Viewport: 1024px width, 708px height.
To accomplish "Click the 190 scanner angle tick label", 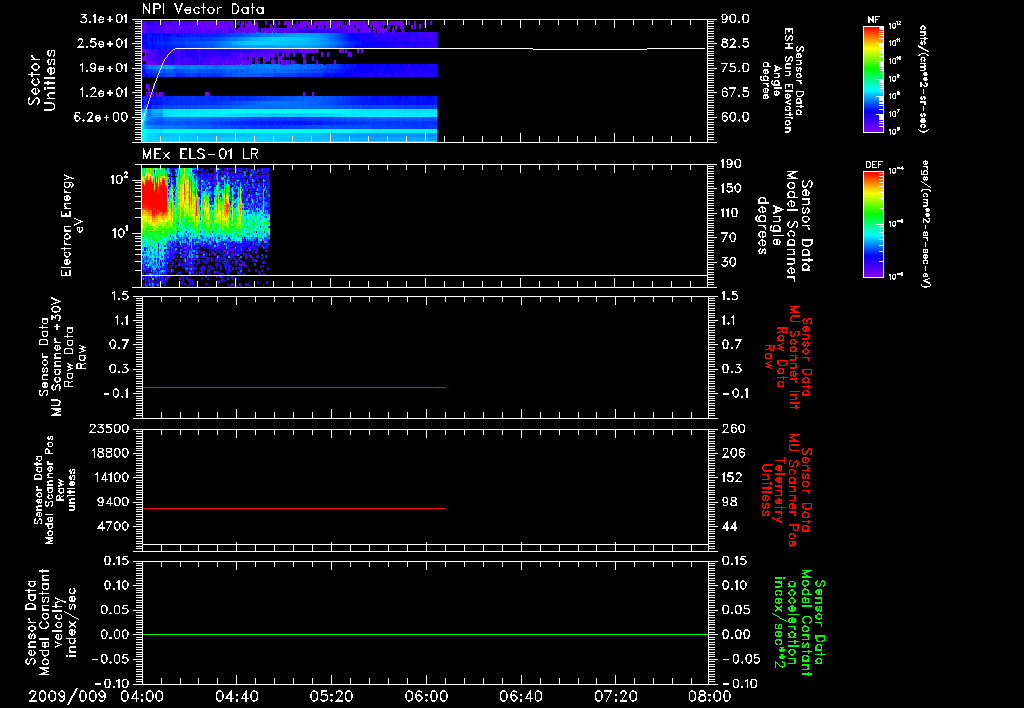I will click(x=731, y=164).
